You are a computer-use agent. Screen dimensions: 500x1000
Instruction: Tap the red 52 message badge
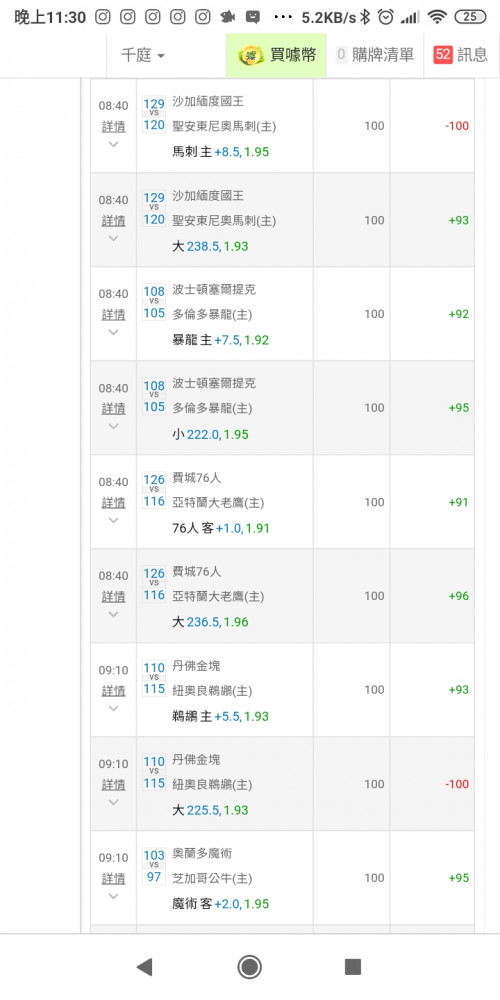(x=443, y=55)
